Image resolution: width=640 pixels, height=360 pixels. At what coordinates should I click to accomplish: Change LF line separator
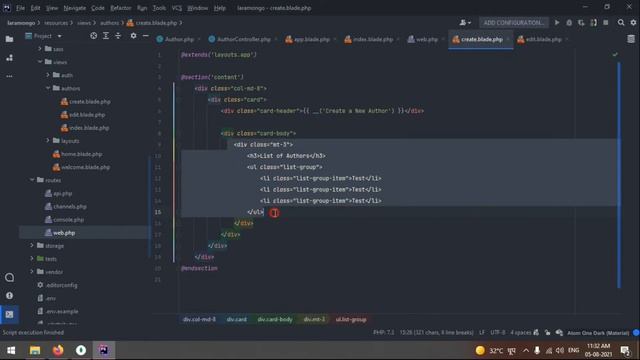(x=482, y=333)
